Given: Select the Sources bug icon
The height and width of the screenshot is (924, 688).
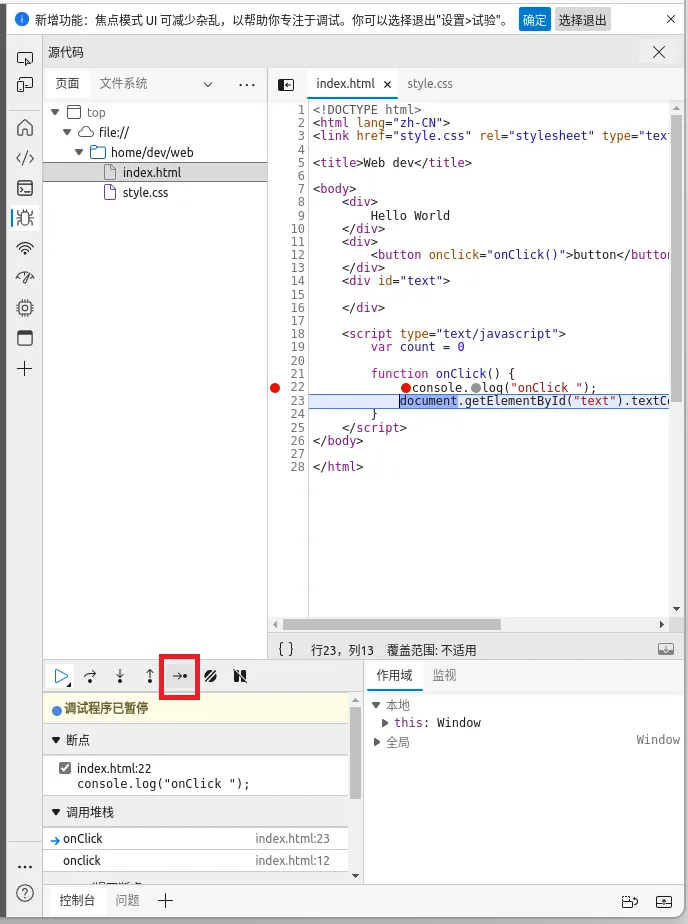Looking at the screenshot, I should point(25,218).
